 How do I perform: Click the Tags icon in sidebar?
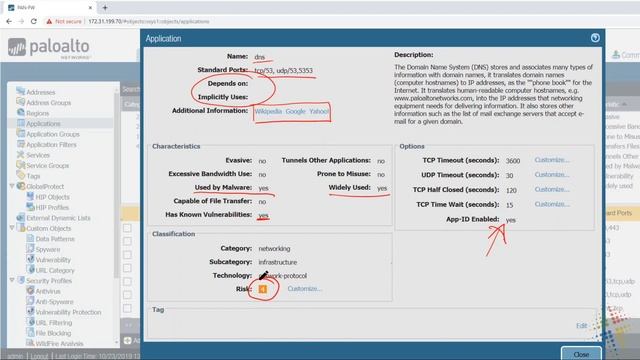pos(20,175)
